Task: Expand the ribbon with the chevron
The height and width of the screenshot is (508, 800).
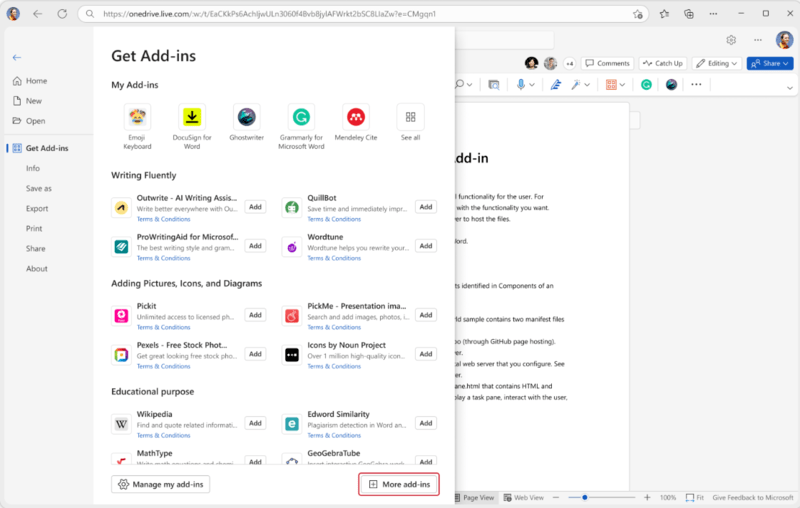Action: click(790, 88)
